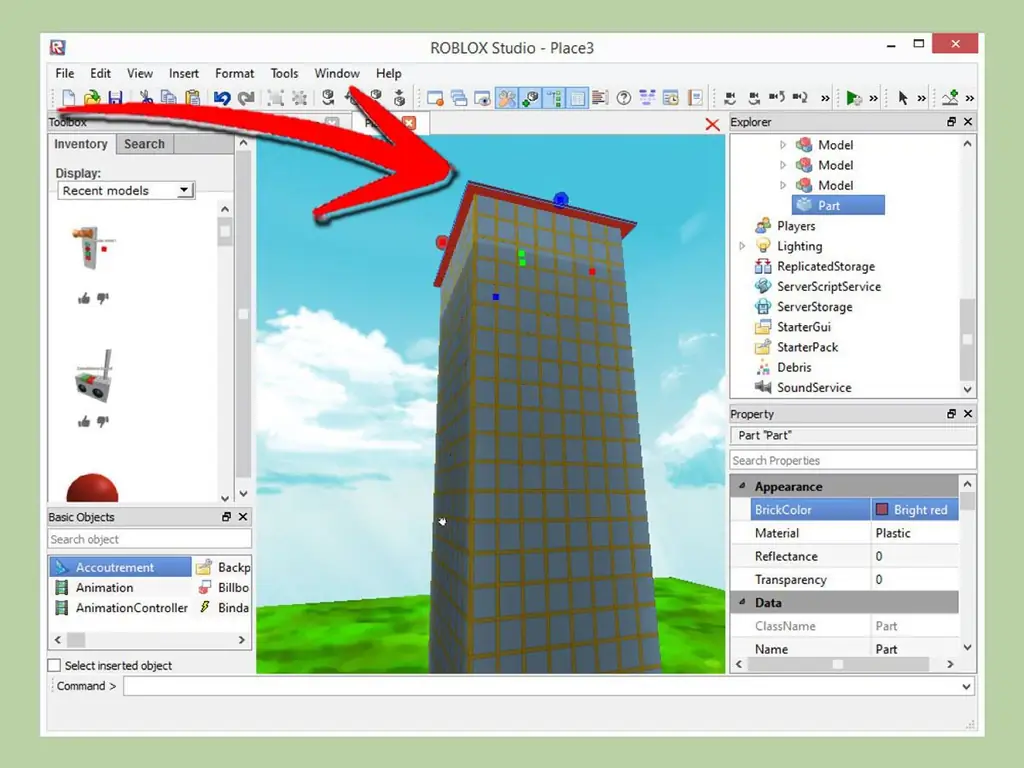The height and width of the screenshot is (768, 1024).
Task: Open the Insert menu
Action: click(x=184, y=73)
